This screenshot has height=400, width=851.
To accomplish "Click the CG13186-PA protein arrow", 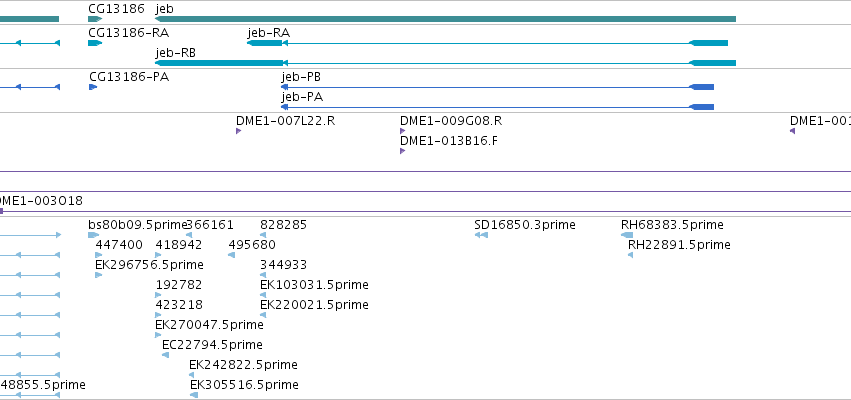I will click(93, 87).
